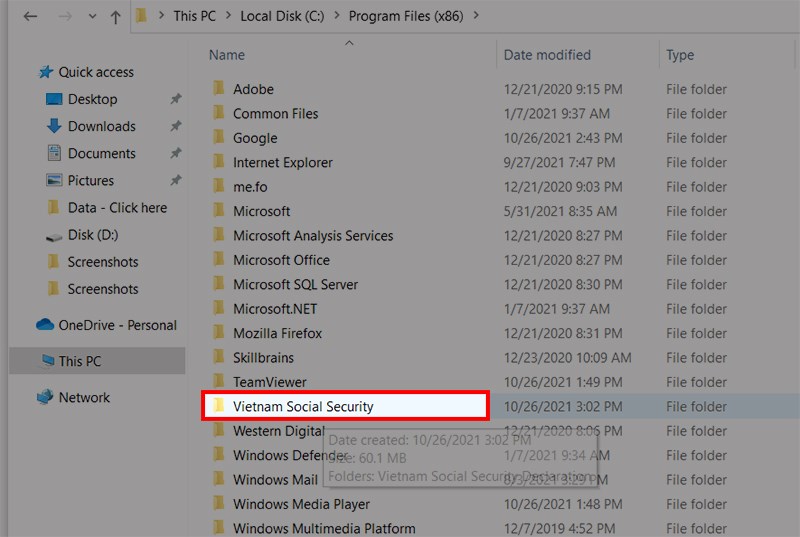Select the Common Files folder

(276, 113)
